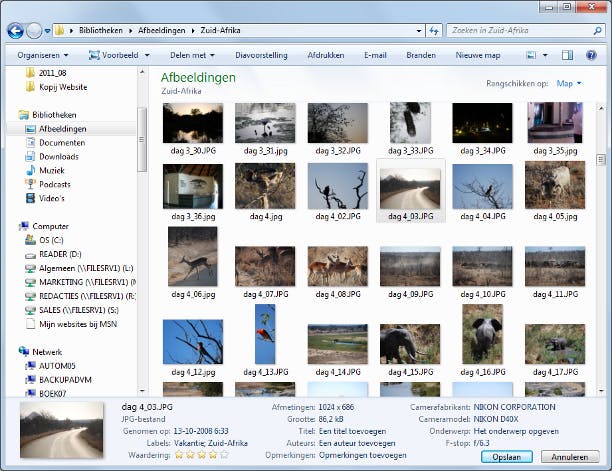Click the Annuleren button
This screenshot has height=471, width=612.
pos(570,457)
